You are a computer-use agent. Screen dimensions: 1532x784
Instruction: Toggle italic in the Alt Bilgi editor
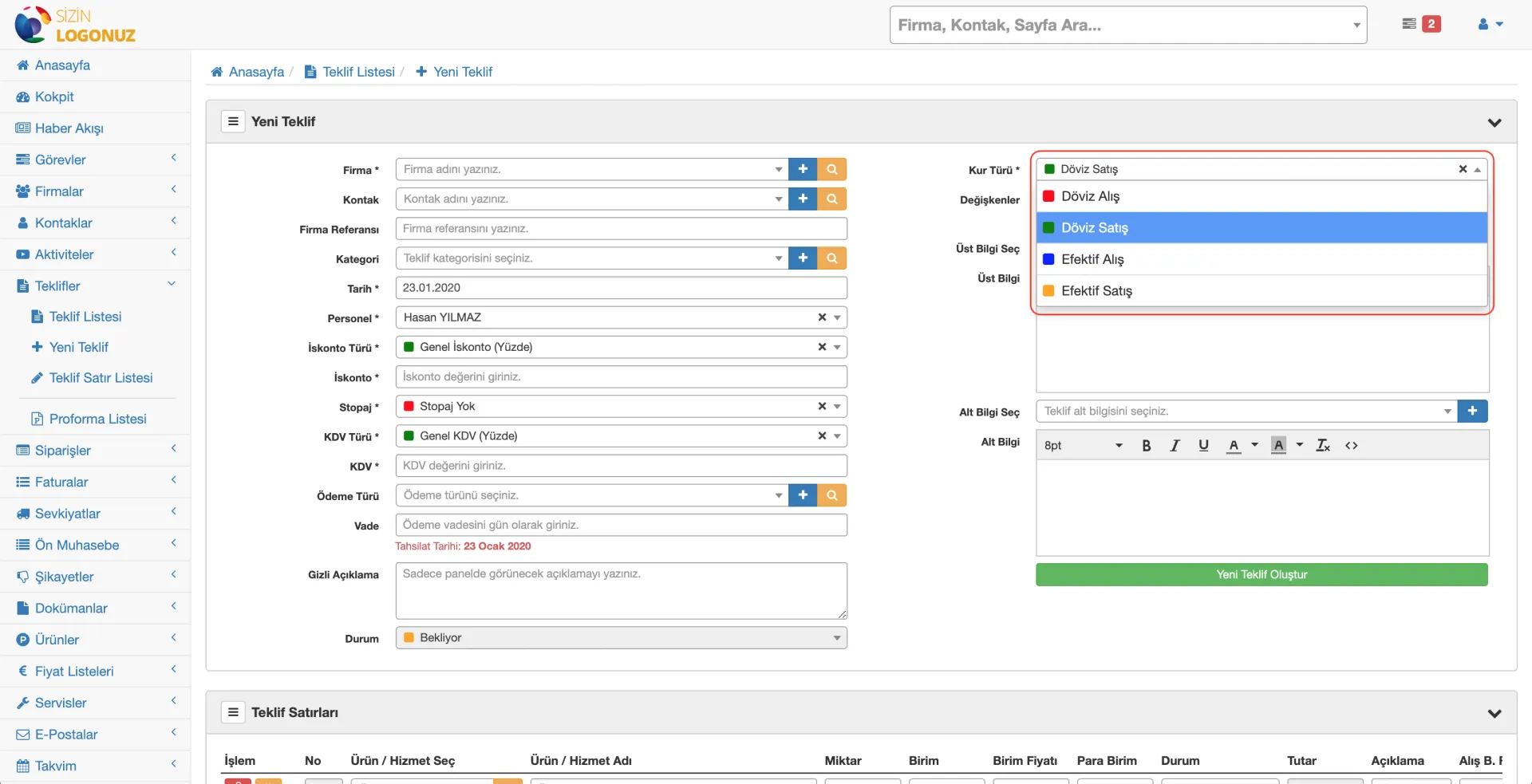coord(1175,446)
